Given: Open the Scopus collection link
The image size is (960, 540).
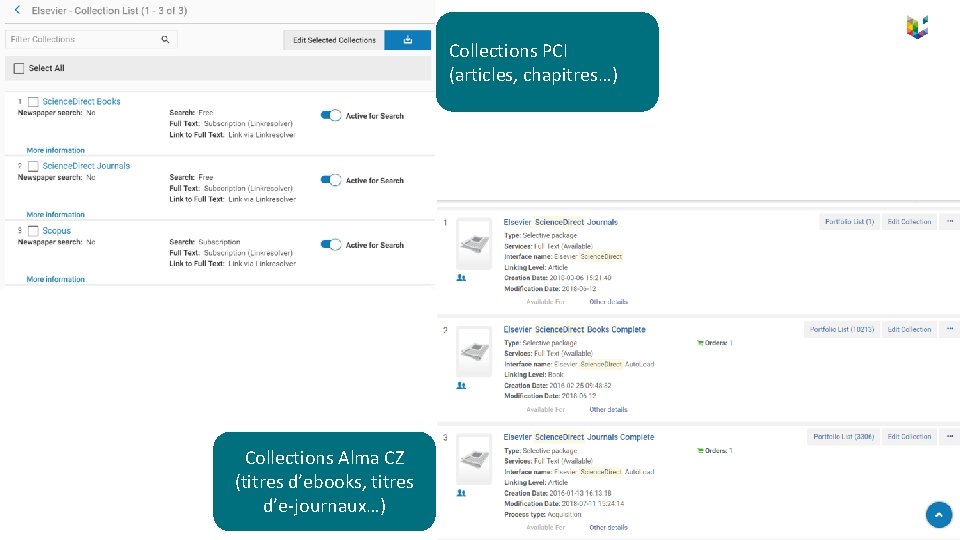Looking at the screenshot, I should tap(56, 231).
